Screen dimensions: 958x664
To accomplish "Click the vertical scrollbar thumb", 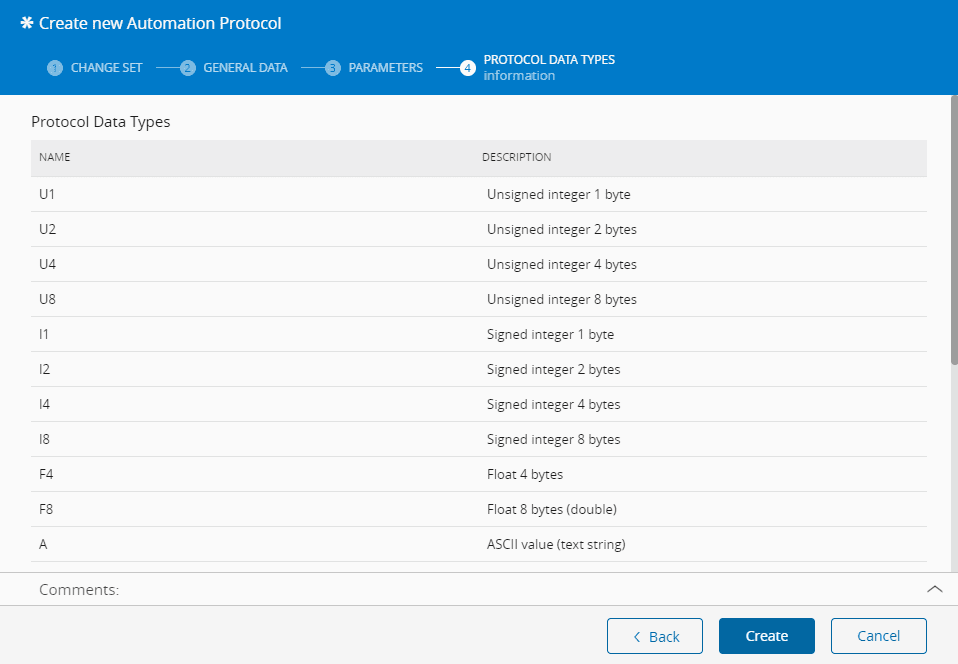I will point(953,230).
